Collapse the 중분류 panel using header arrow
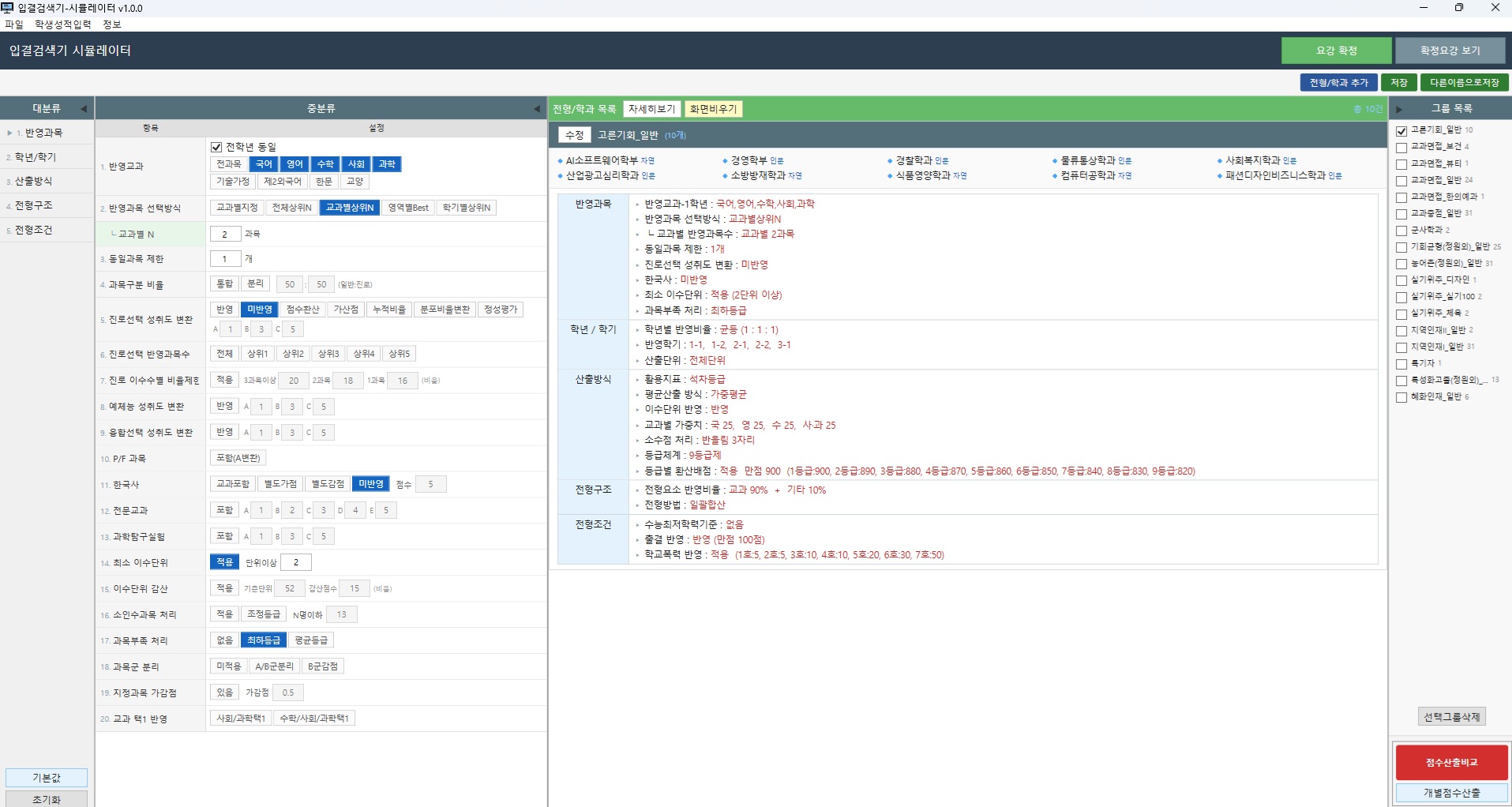1512x807 pixels. (x=537, y=109)
